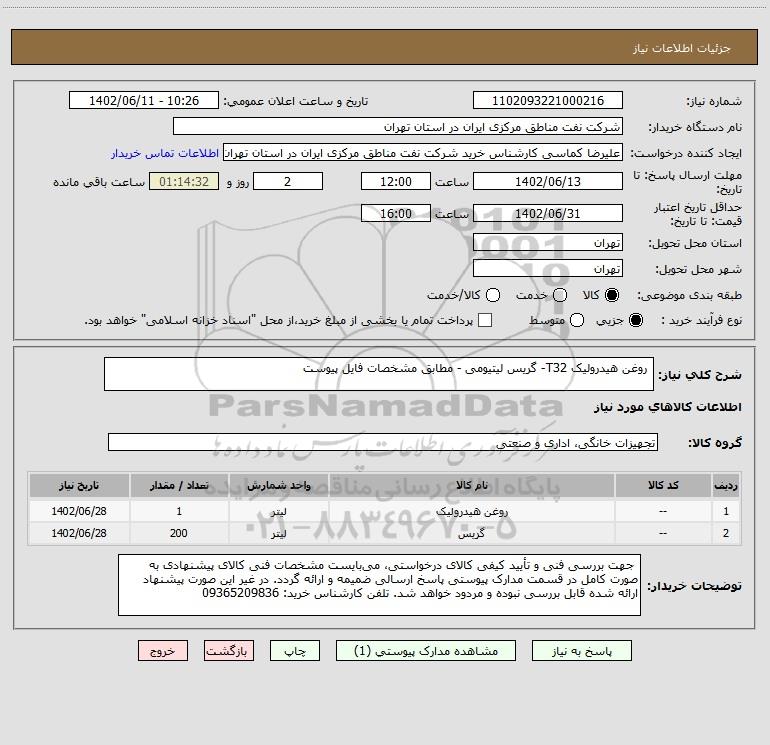
Task: Choose the متوسط purchase type radio
Action: tap(577, 320)
